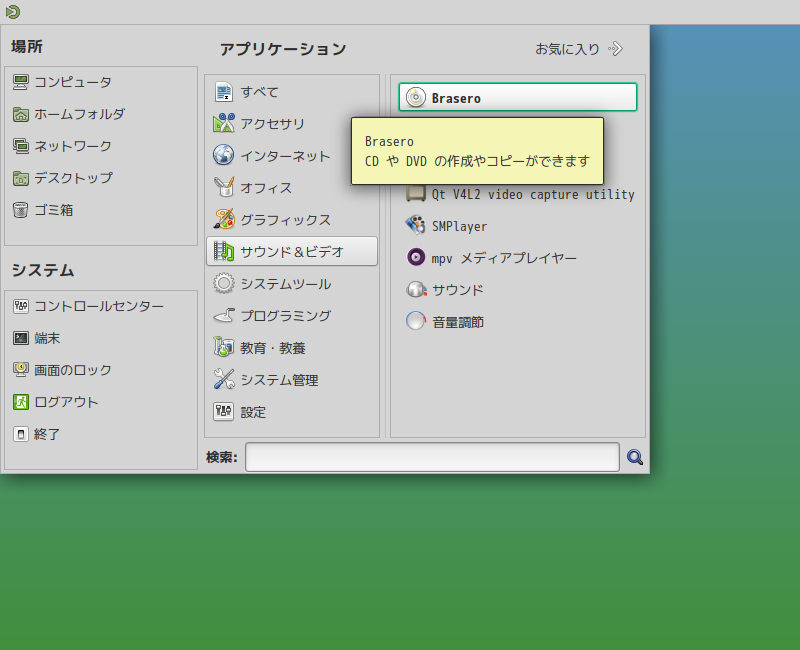The width and height of the screenshot is (800, 650).
Task: Open the サウンド settings icon
Action: (416, 290)
